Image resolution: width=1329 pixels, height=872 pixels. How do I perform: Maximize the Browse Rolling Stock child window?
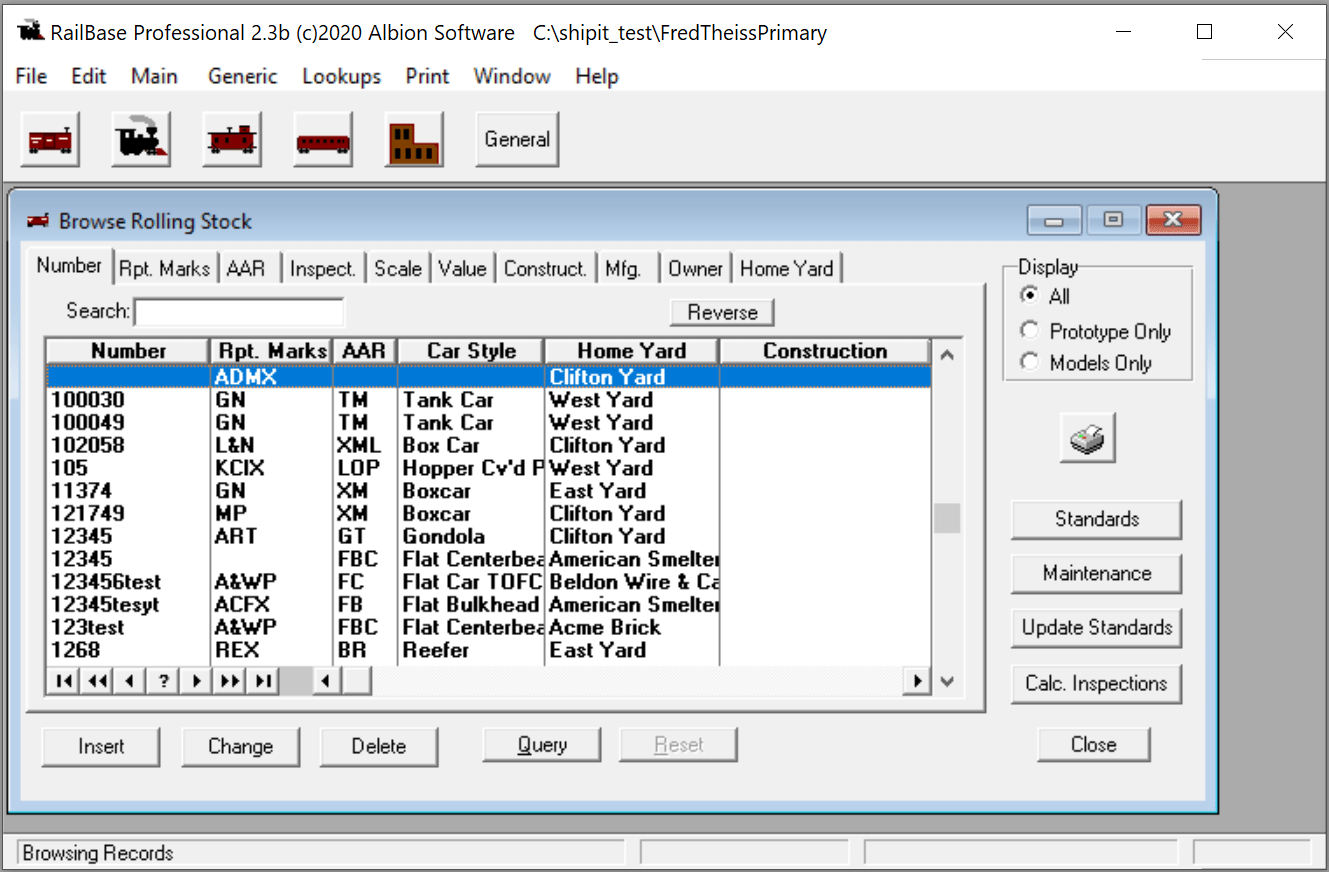click(x=1113, y=220)
